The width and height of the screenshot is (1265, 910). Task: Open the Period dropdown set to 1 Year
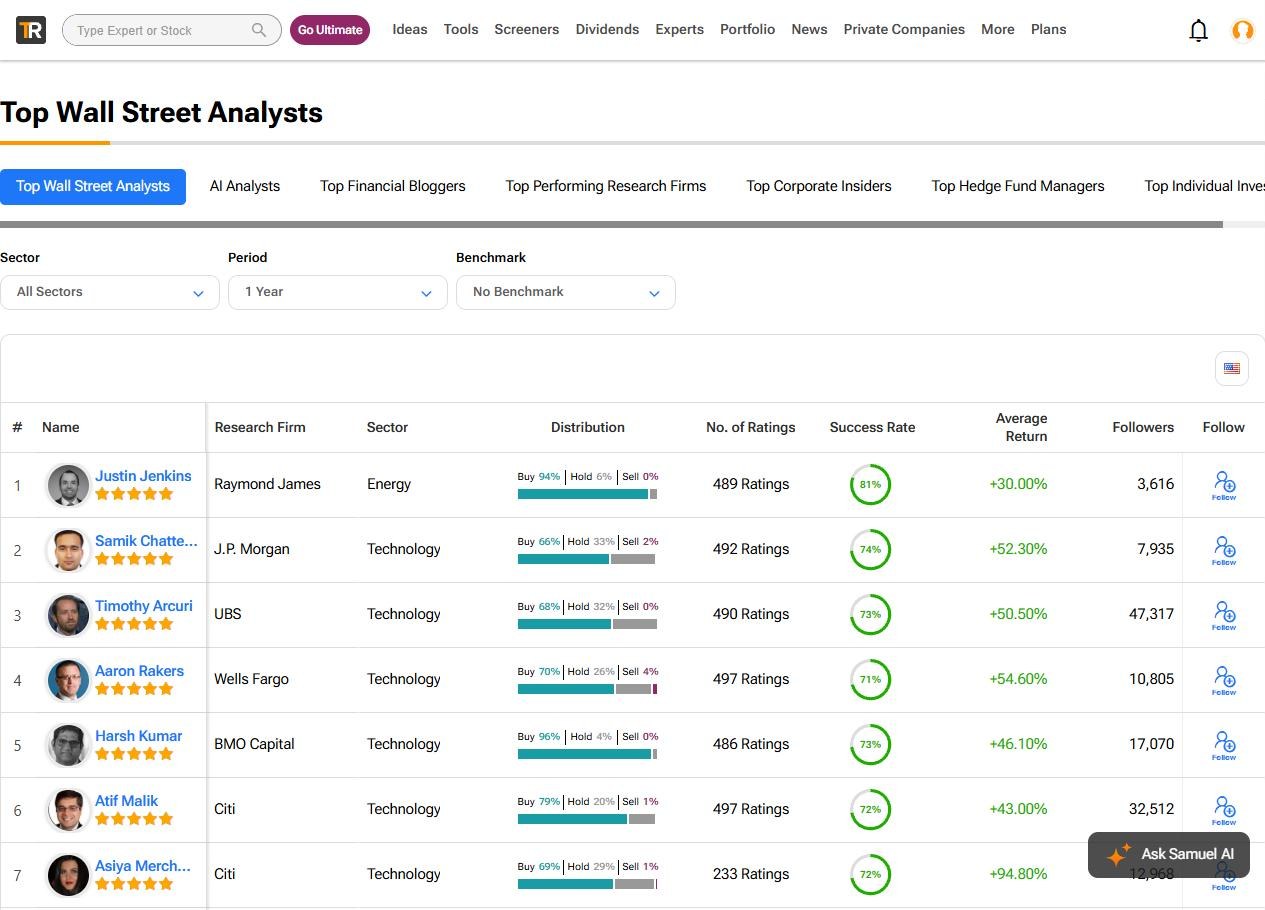[x=338, y=292]
